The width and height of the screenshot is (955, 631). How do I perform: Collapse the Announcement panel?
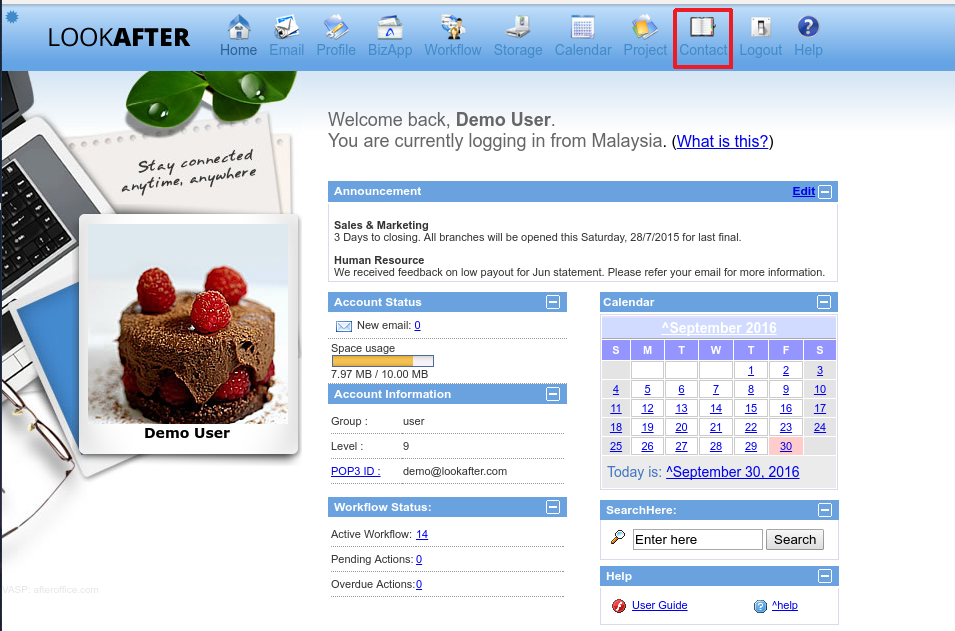tap(825, 192)
